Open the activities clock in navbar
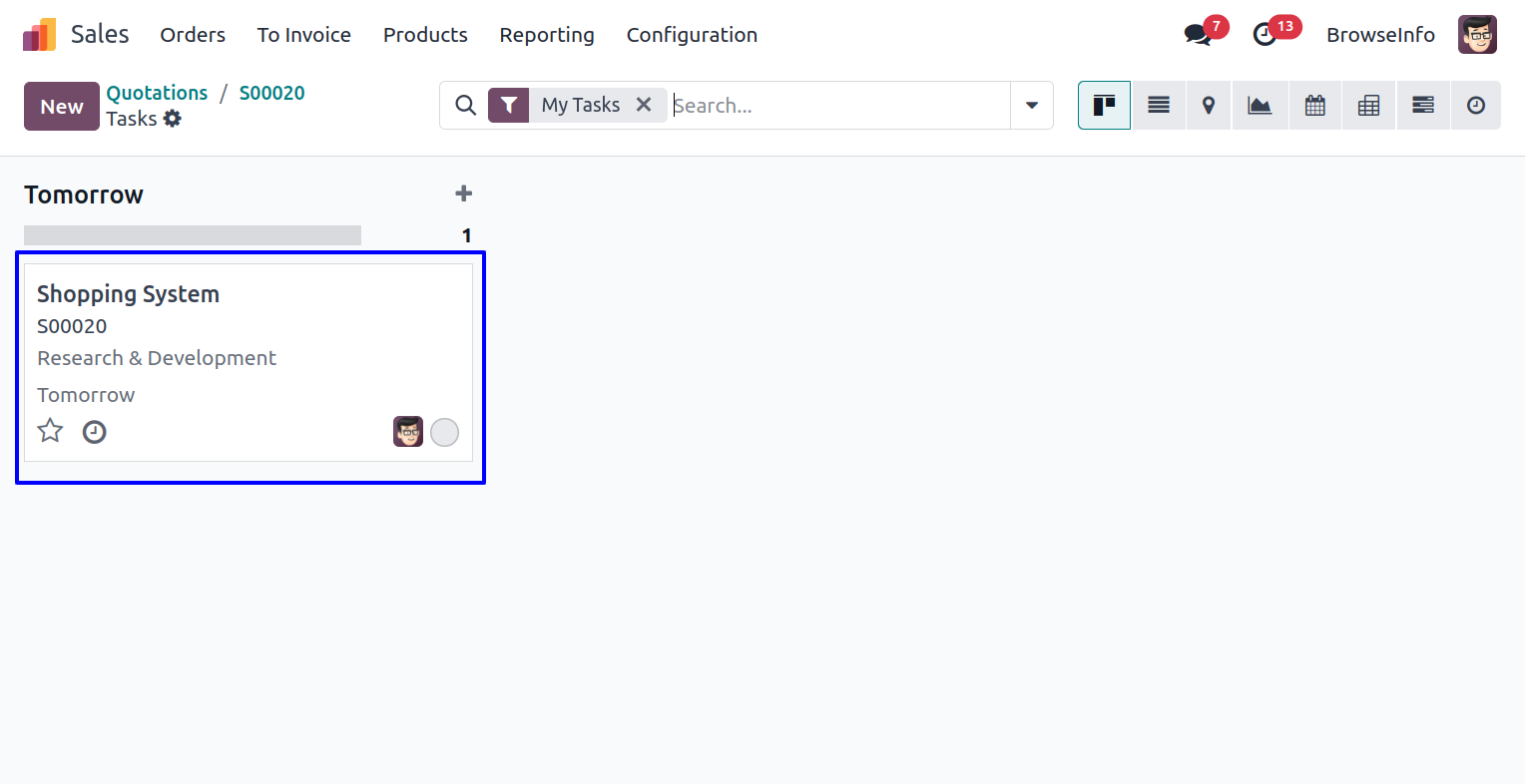 [x=1266, y=35]
